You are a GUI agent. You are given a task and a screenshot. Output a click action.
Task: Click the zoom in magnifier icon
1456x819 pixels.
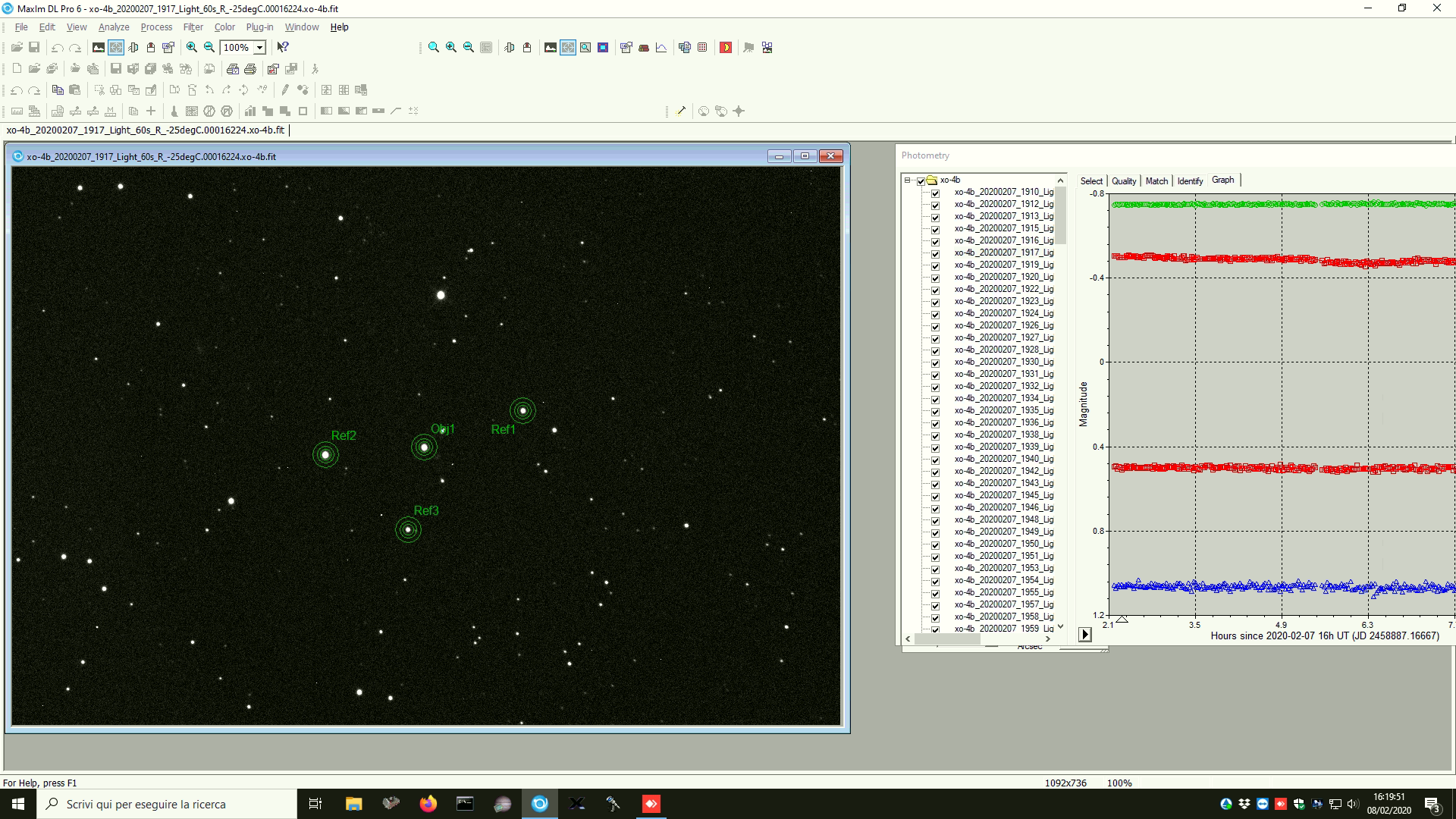click(x=192, y=47)
